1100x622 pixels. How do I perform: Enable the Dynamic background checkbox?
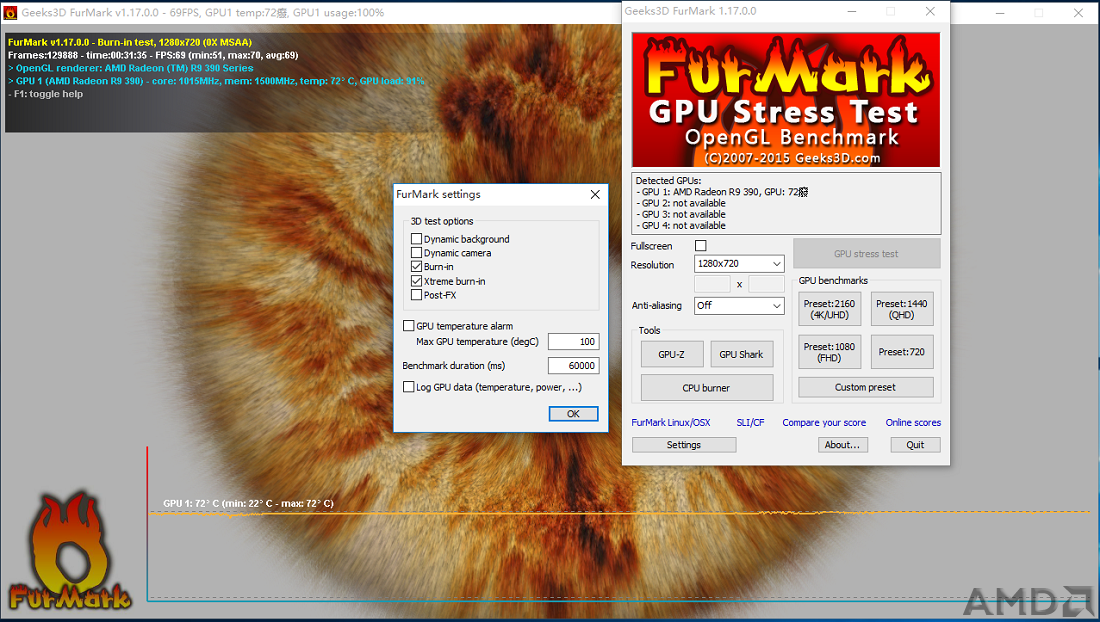click(417, 239)
